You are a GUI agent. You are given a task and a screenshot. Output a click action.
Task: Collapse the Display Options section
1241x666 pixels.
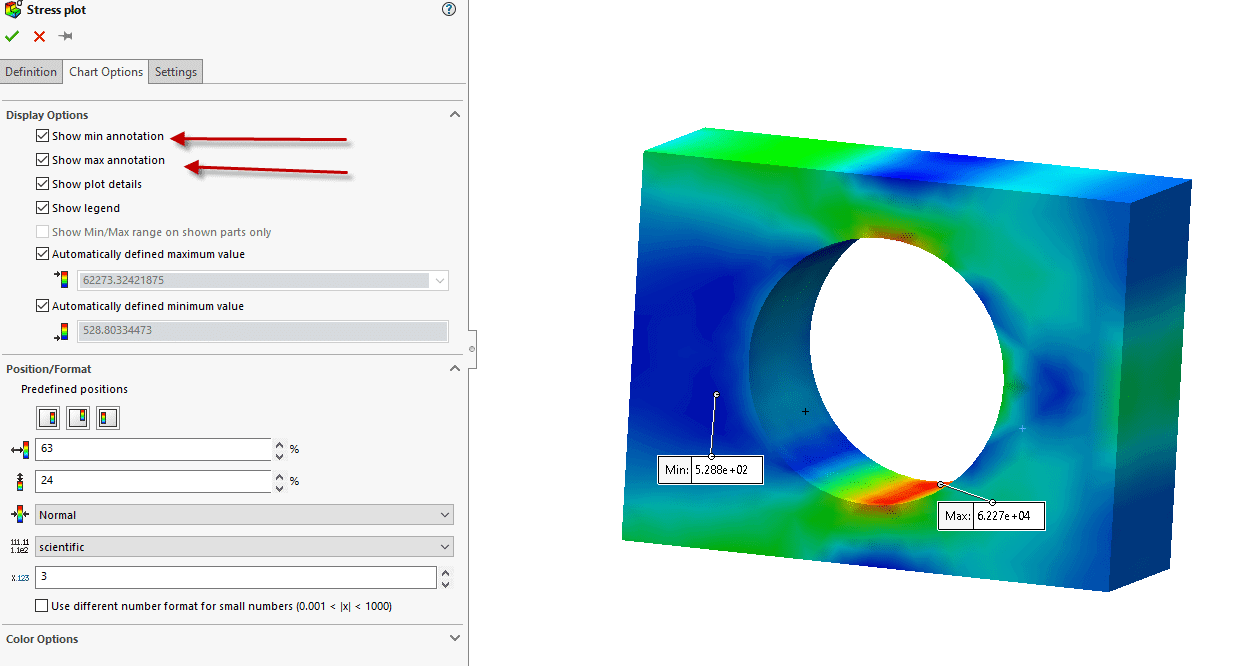click(x=455, y=115)
